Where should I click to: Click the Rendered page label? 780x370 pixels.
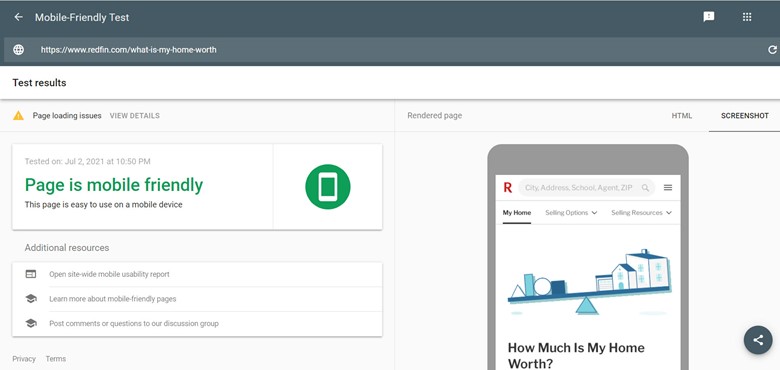click(x=435, y=115)
